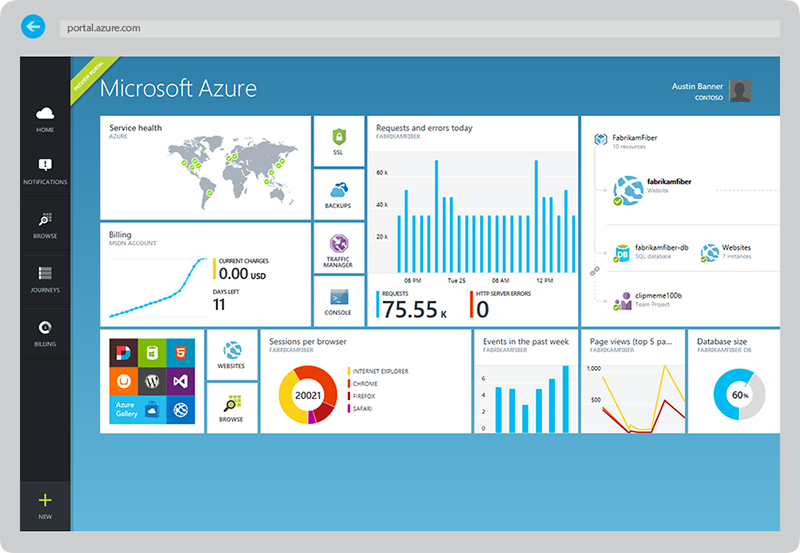Click the Safari legend entry
The image size is (800, 553).
[360, 409]
